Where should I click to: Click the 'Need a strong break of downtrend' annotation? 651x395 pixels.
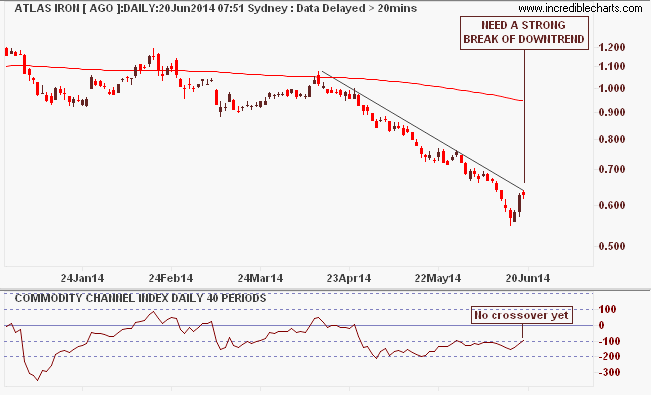(x=524, y=33)
